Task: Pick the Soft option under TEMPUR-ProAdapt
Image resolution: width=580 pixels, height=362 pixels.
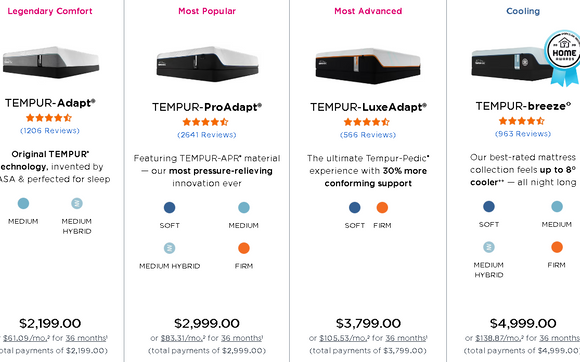Action: (x=169, y=207)
